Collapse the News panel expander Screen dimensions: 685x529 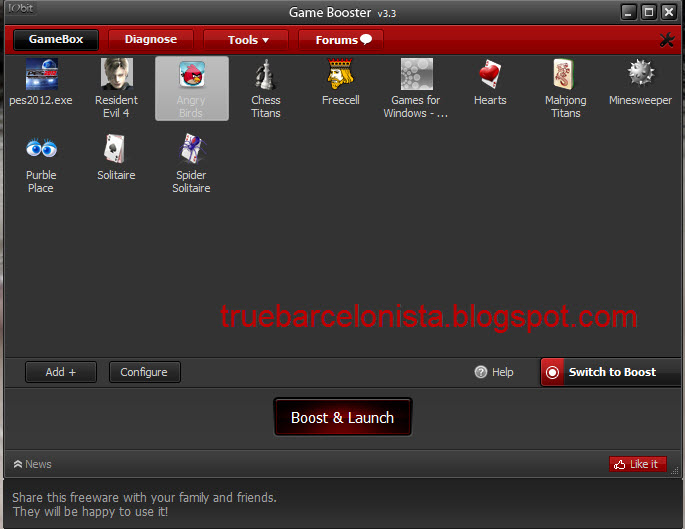18,464
